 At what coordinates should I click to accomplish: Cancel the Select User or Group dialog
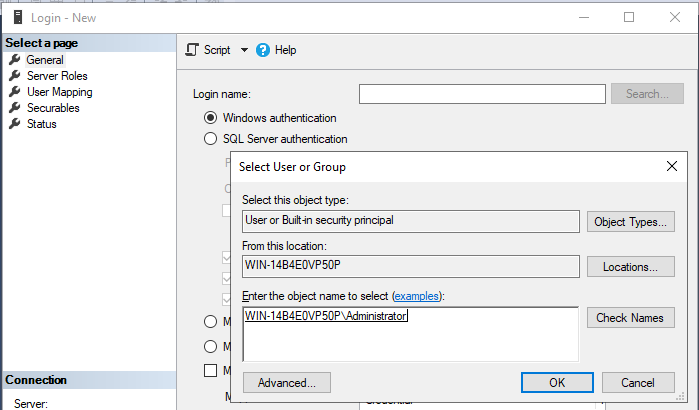[x=638, y=382]
